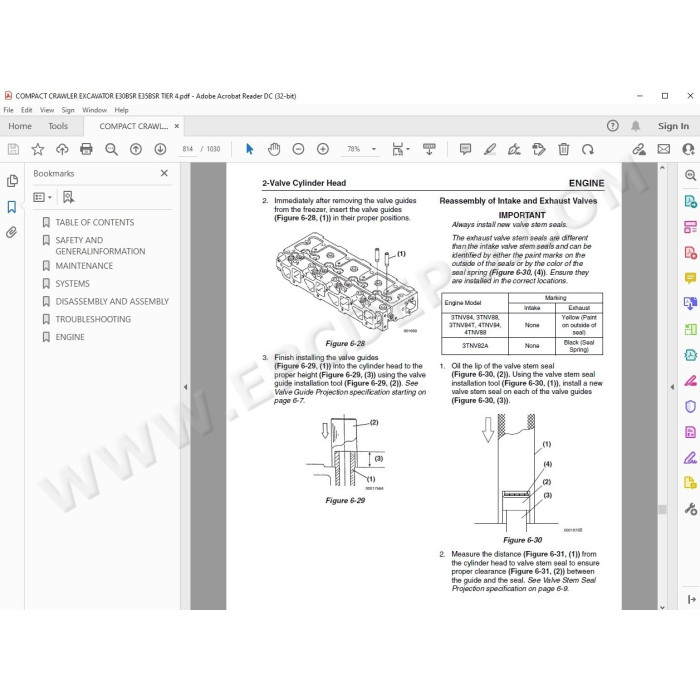The height and width of the screenshot is (700, 700).
Task: Open the File menu
Action: pyautogui.click(x=8, y=110)
